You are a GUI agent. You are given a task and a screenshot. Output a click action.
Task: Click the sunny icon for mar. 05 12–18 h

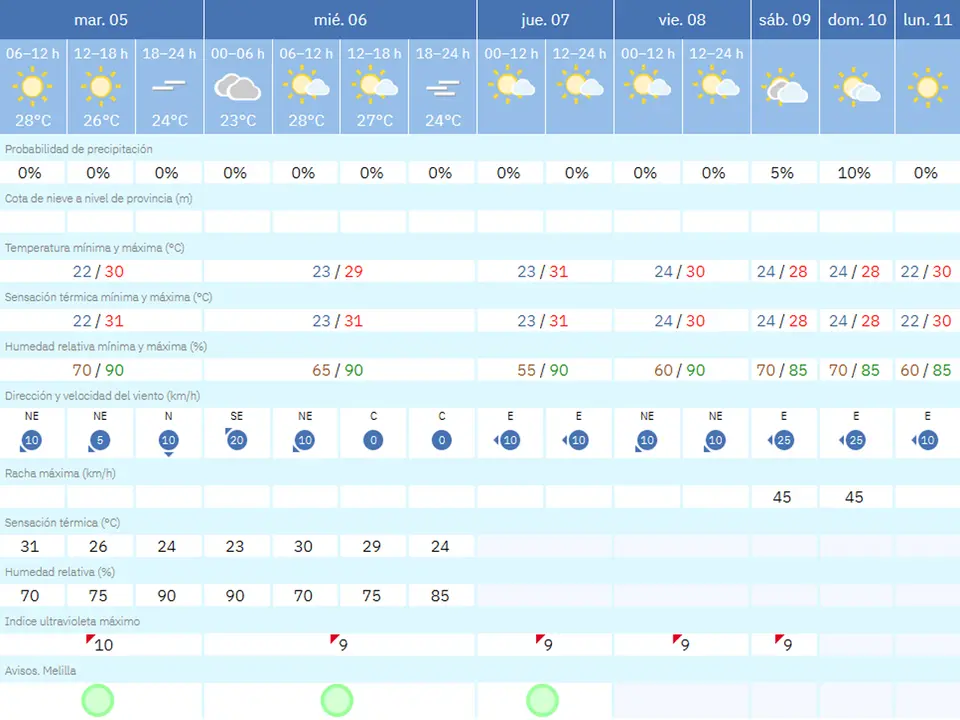(100, 86)
